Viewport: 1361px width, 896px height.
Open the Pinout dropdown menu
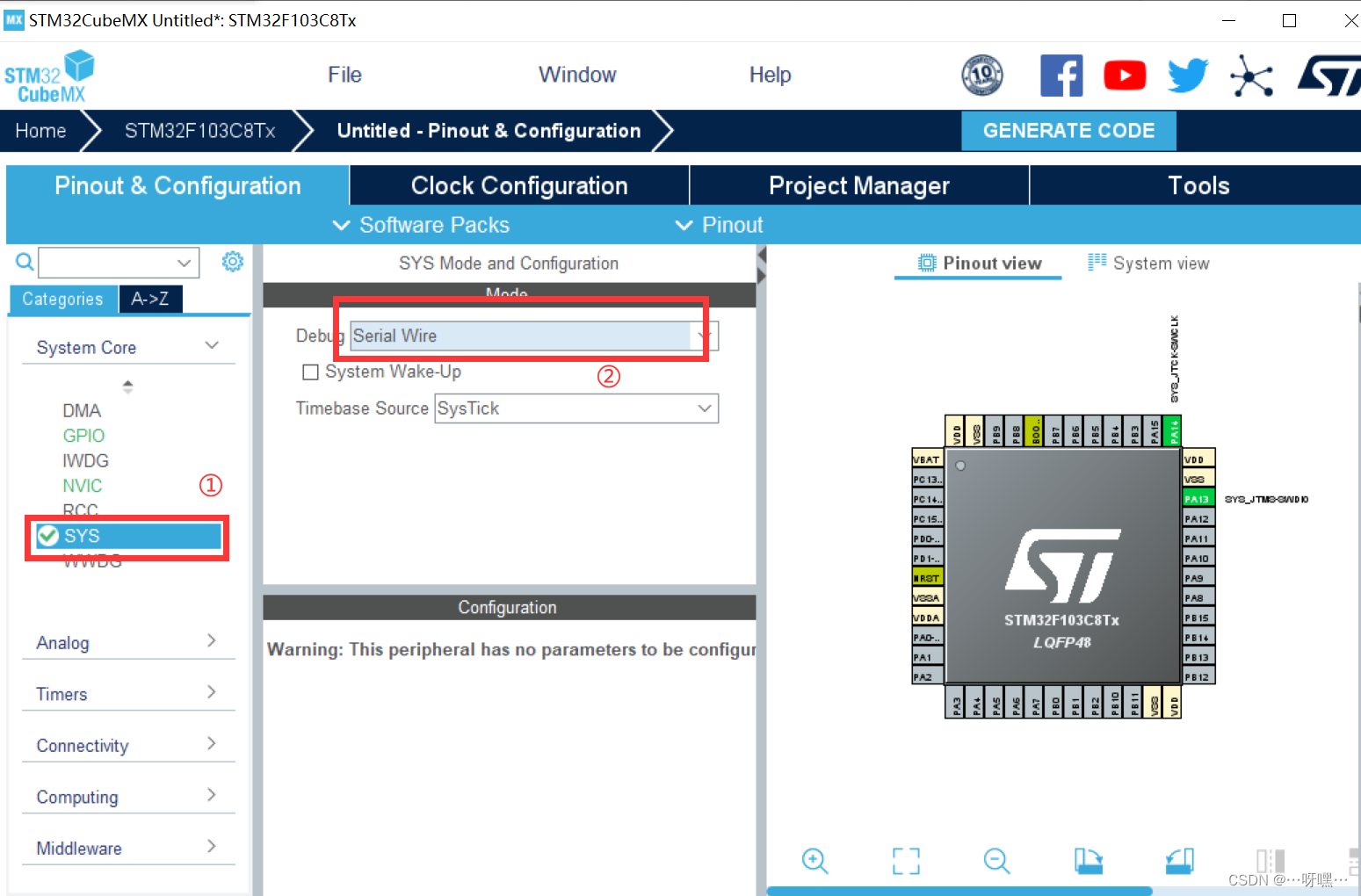tap(719, 225)
